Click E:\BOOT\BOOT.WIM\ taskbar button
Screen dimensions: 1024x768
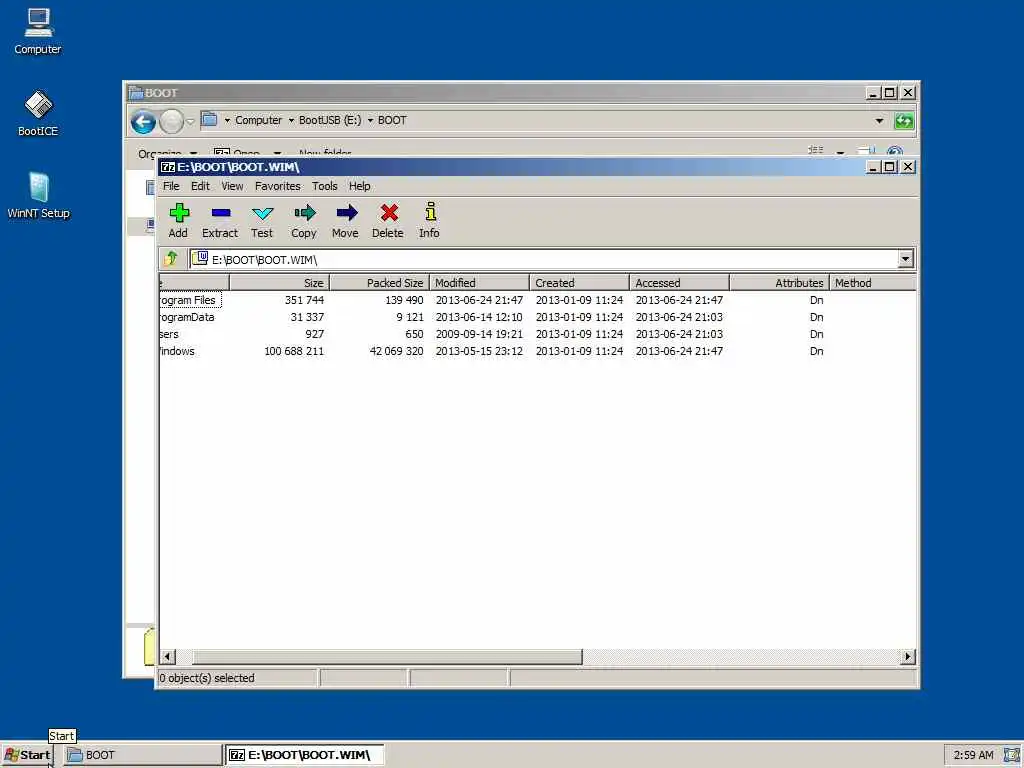305,755
